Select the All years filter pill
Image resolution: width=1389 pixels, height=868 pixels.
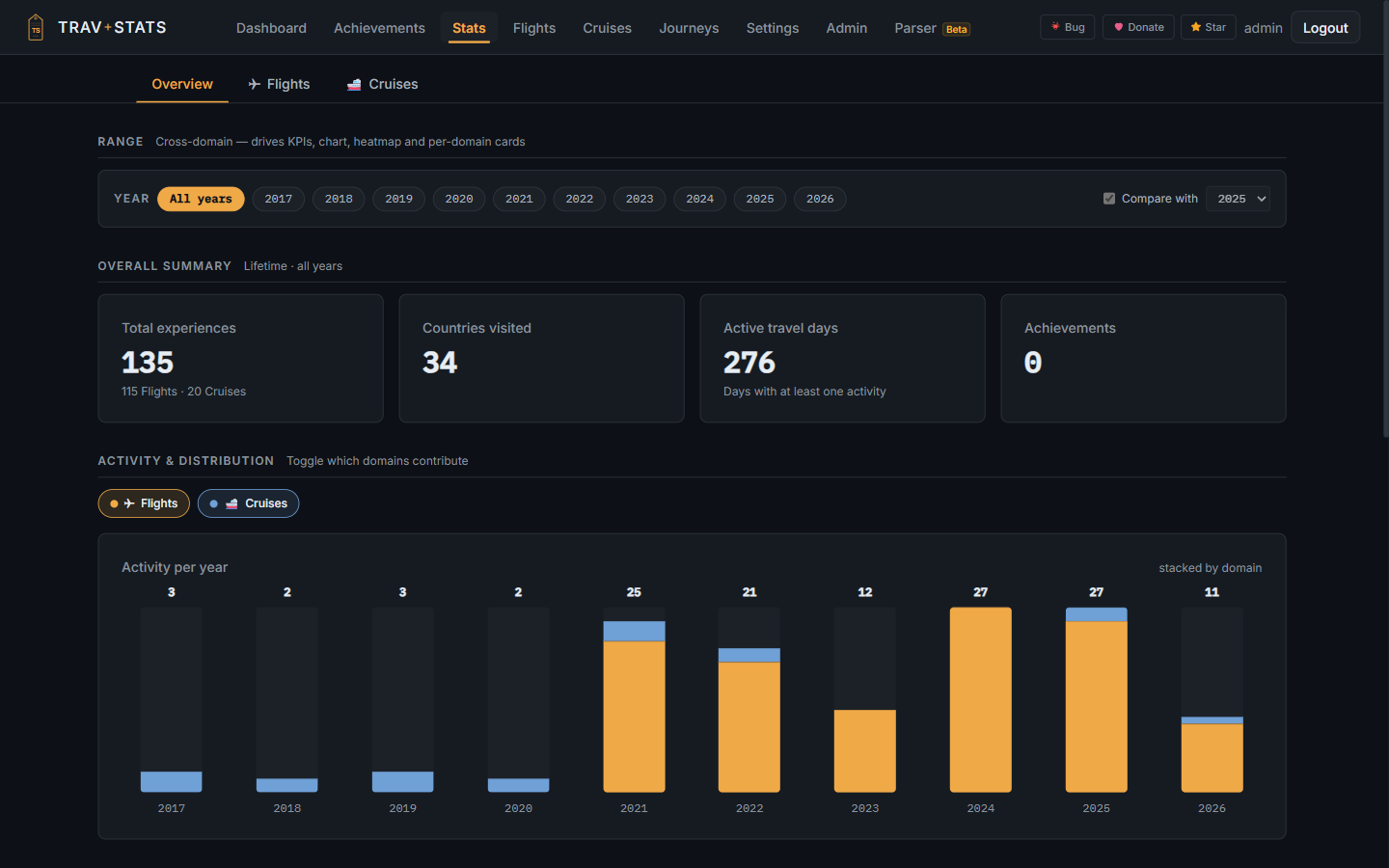coord(201,199)
